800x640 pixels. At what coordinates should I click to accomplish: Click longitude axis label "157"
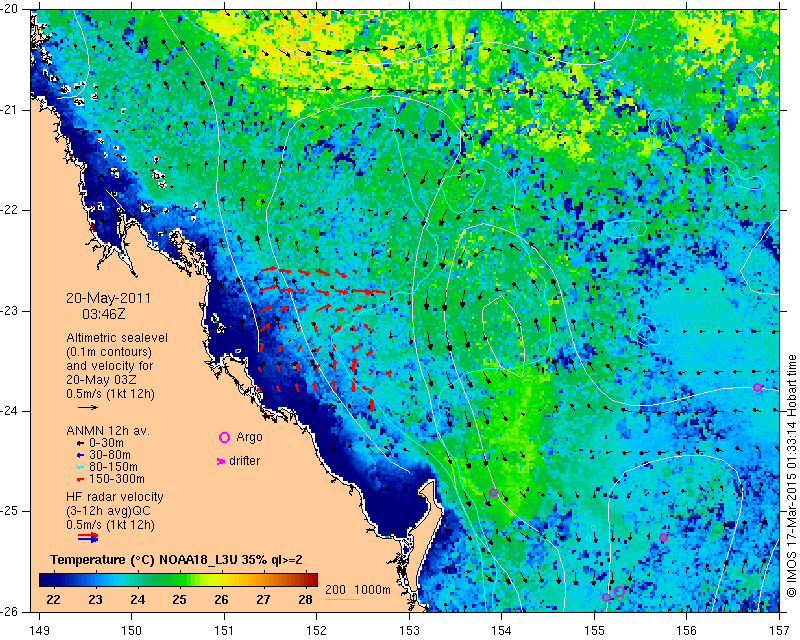[780, 631]
